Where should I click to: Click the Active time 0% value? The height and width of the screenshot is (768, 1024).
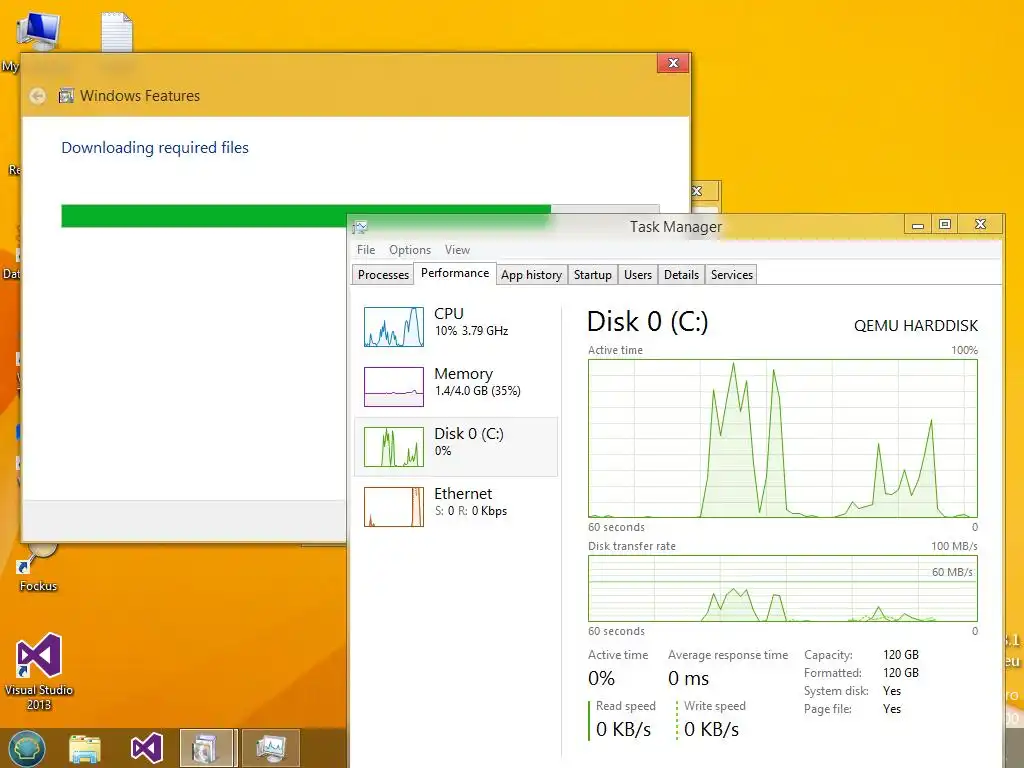(601, 679)
